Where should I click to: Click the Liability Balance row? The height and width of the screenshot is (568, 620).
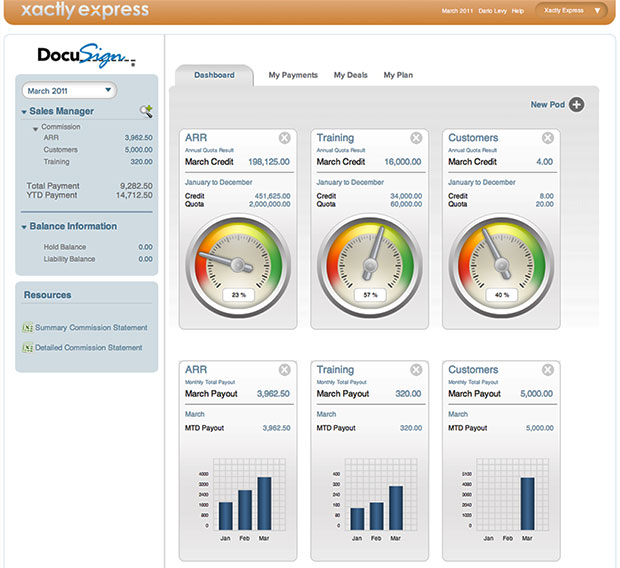[x=98, y=259]
